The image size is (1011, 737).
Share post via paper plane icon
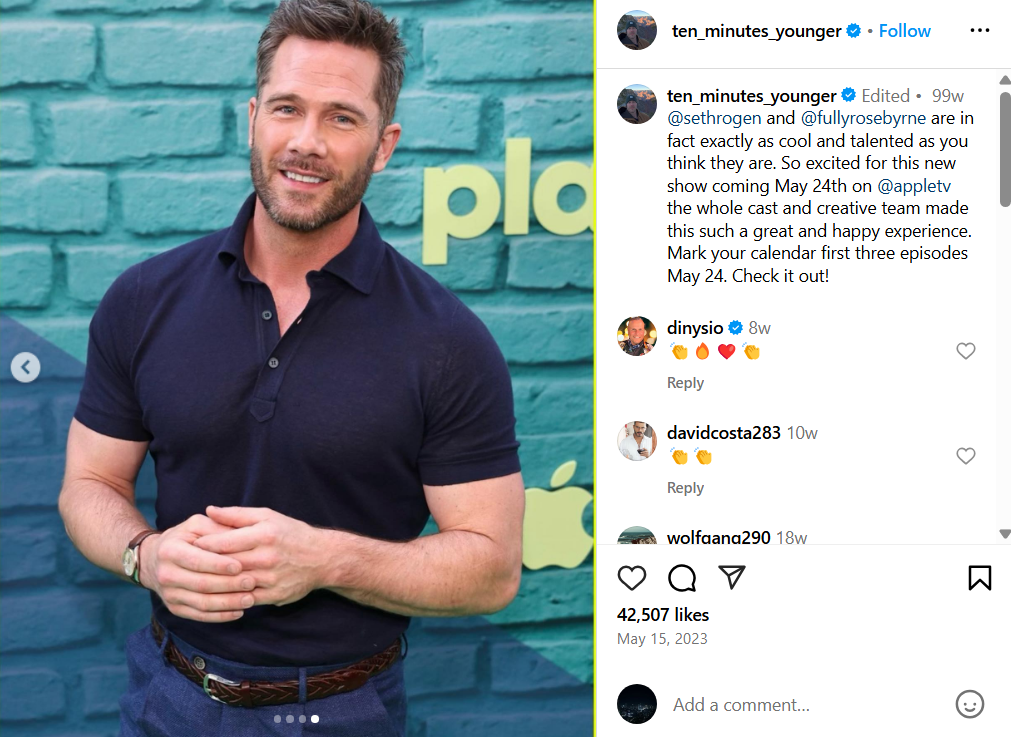click(732, 577)
